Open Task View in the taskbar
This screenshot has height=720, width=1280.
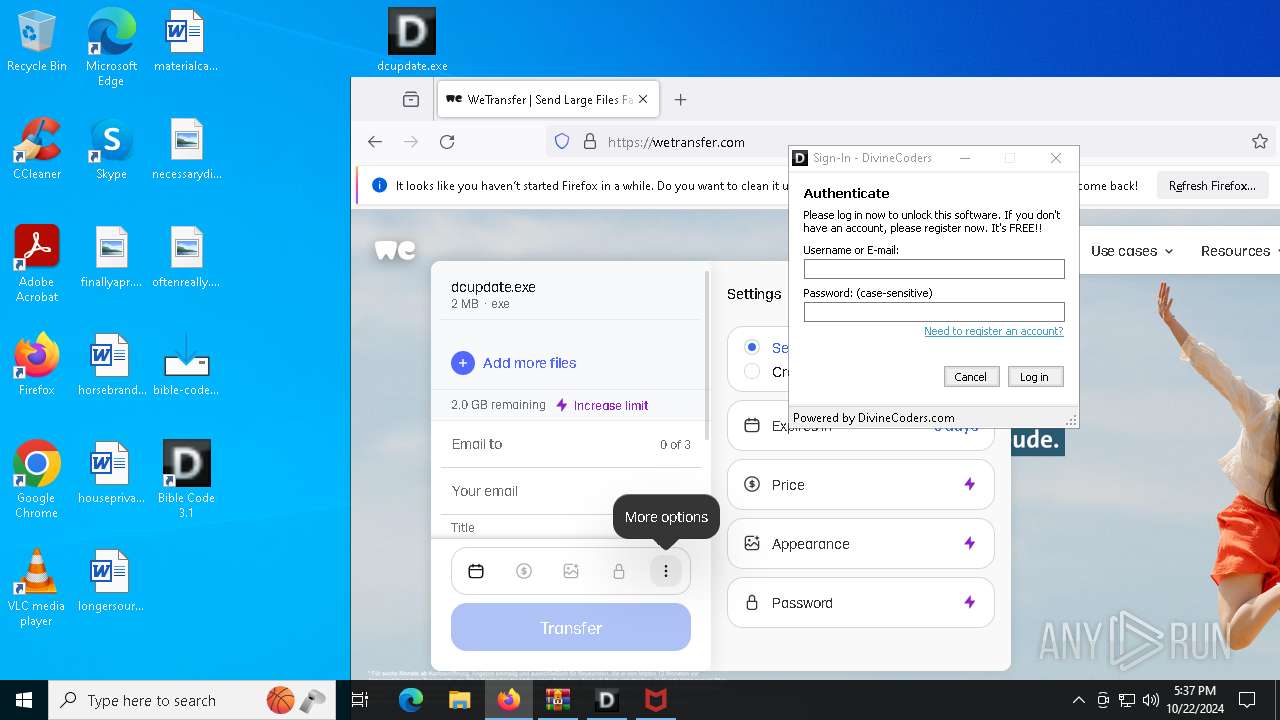click(361, 700)
